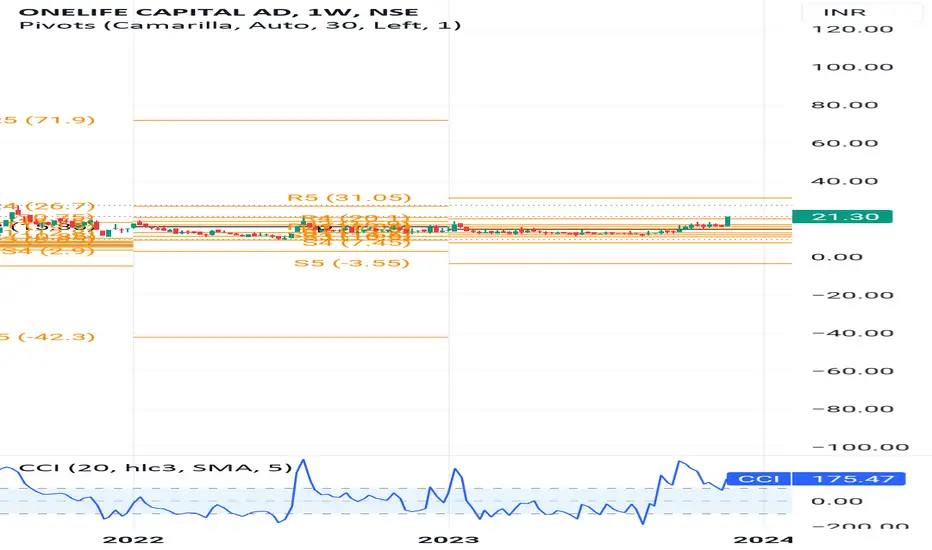Select the Pivots Camarilla indicator legend
The image size is (932, 550).
pos(240,26)
